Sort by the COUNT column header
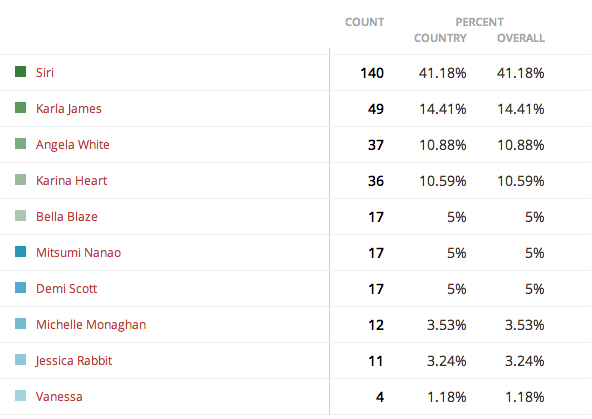 pos(364,22)
